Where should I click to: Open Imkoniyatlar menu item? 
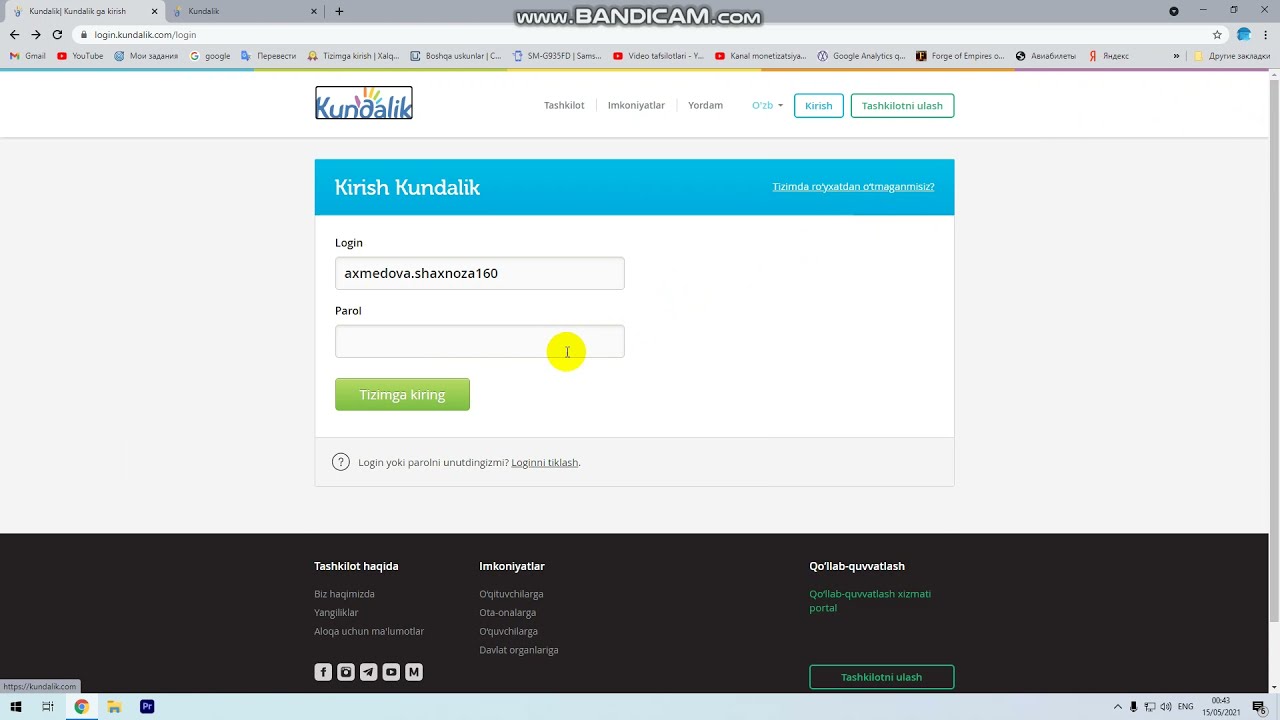tap(636, 105)
